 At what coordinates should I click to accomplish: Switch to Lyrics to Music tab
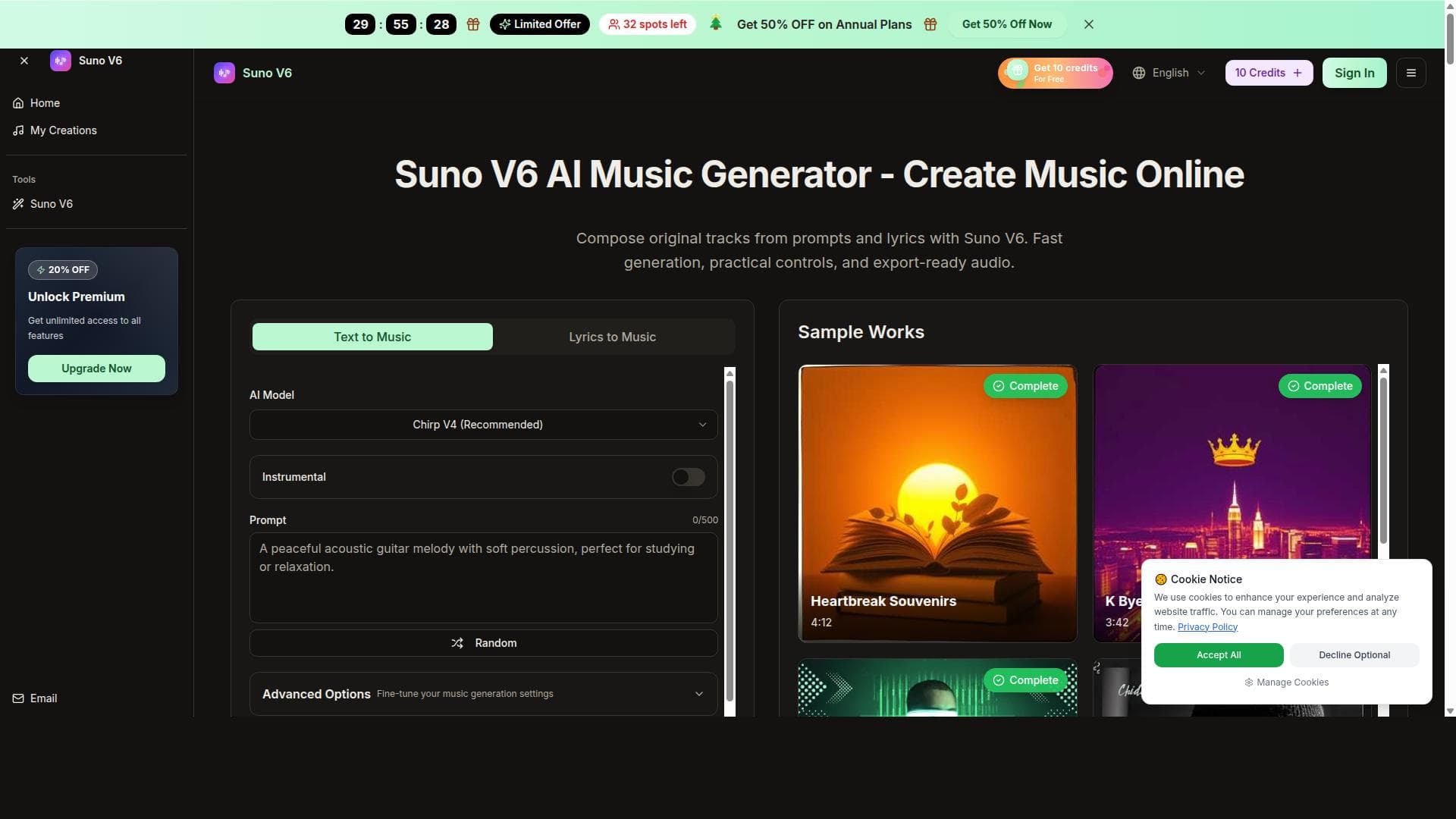click(613, 337)
